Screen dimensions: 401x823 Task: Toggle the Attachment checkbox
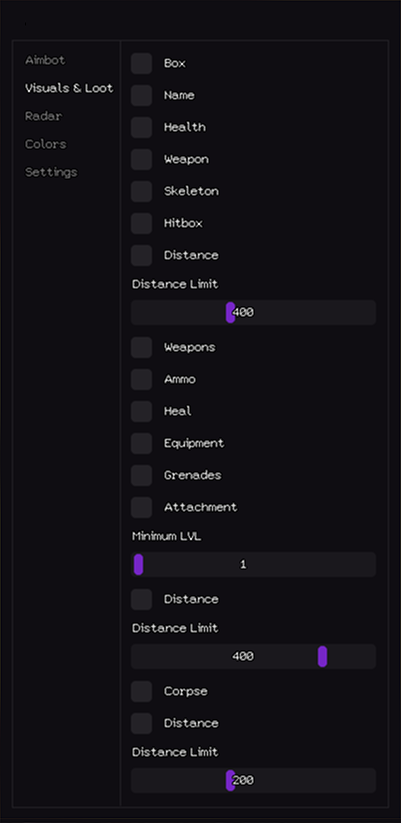(x=142, y=508)
